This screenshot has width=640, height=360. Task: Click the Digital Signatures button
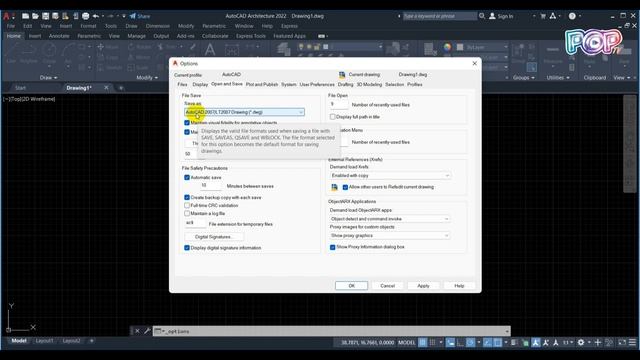(x=214, y=237)
